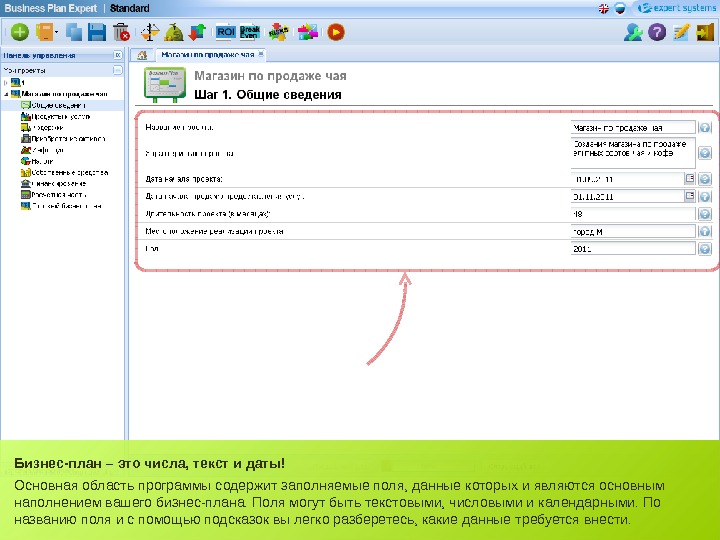
Task: Open Собственные средства in the tree
Action: 65,173
